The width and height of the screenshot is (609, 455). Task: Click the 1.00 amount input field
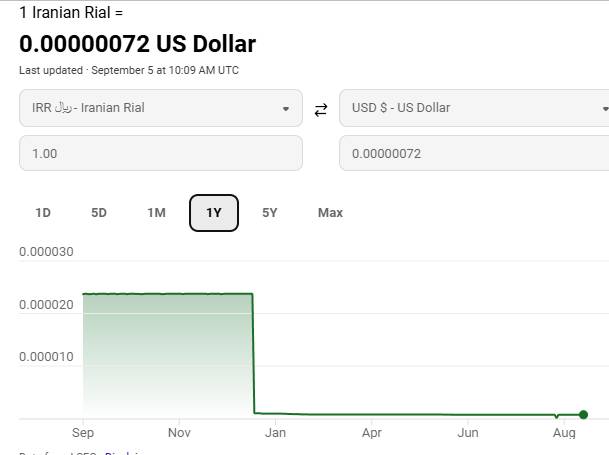coord(161,153)
